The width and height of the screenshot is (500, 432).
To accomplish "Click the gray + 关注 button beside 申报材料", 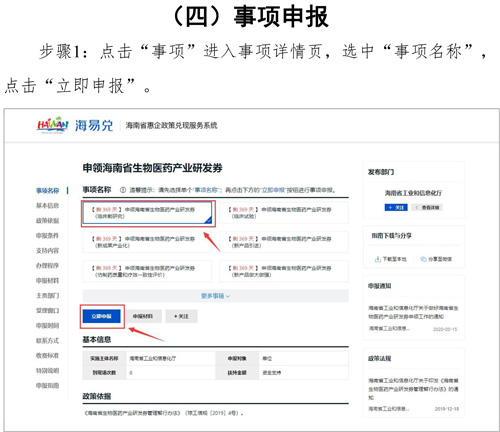I will coord(181,316).
